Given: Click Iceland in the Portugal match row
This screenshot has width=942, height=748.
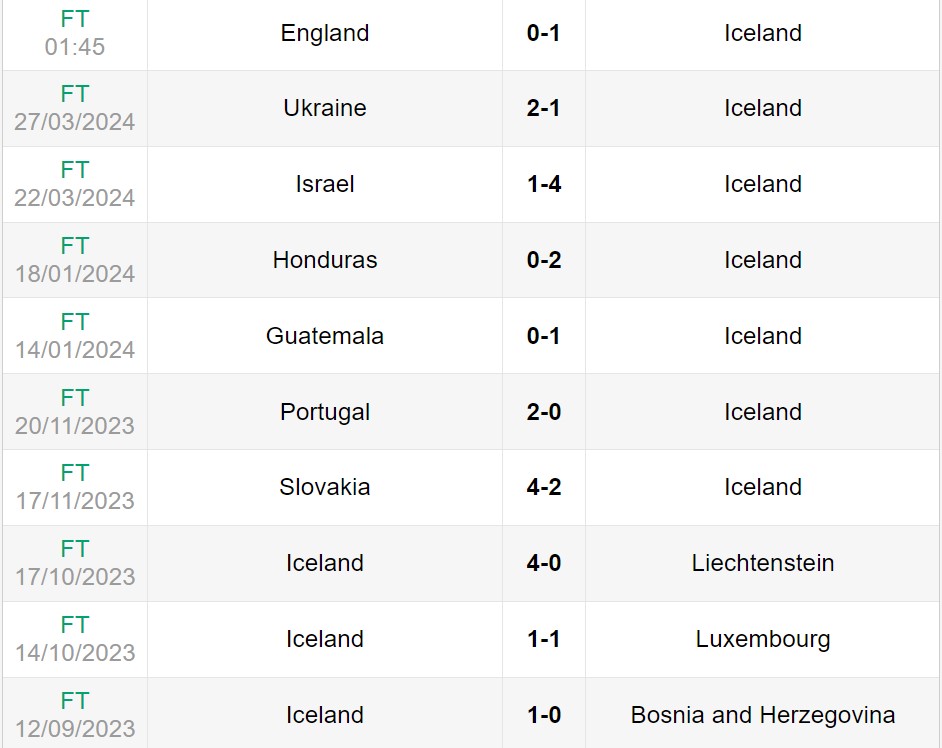Looking at the screenshot, I should (763, 412).
